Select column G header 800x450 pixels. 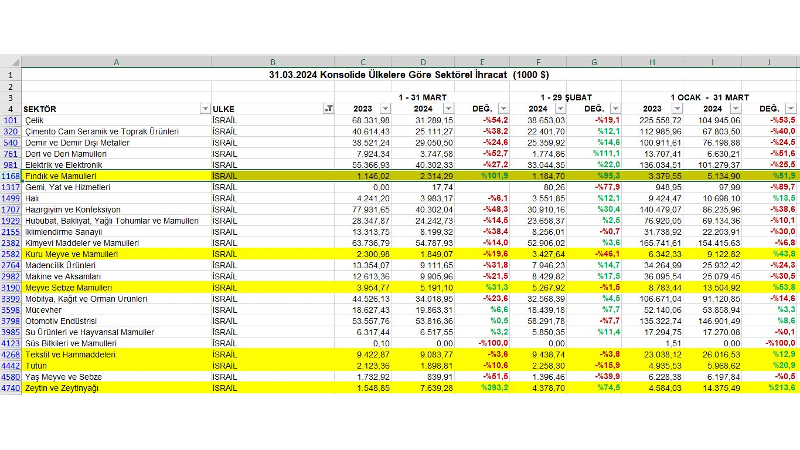coord(594,61)
